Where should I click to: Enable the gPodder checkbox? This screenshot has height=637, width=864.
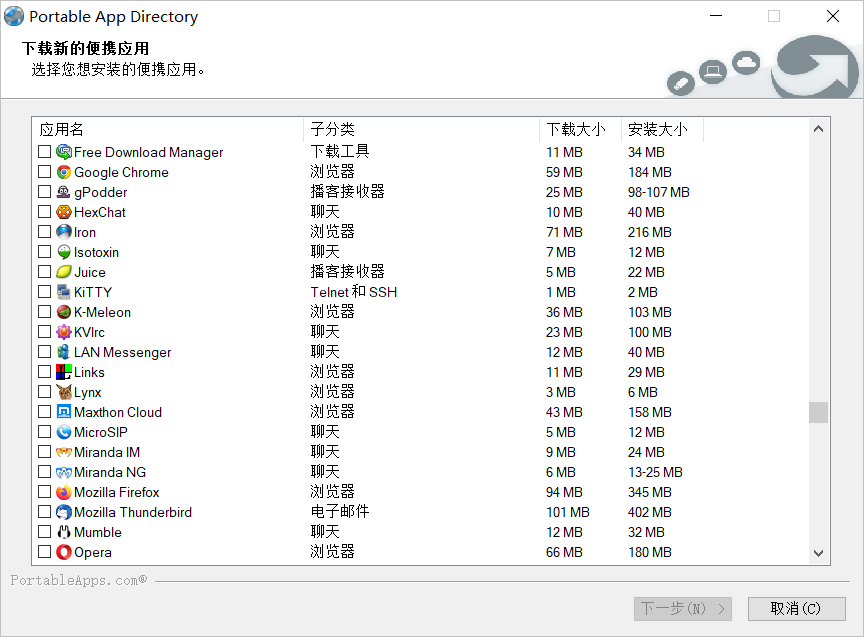point(45,191)
